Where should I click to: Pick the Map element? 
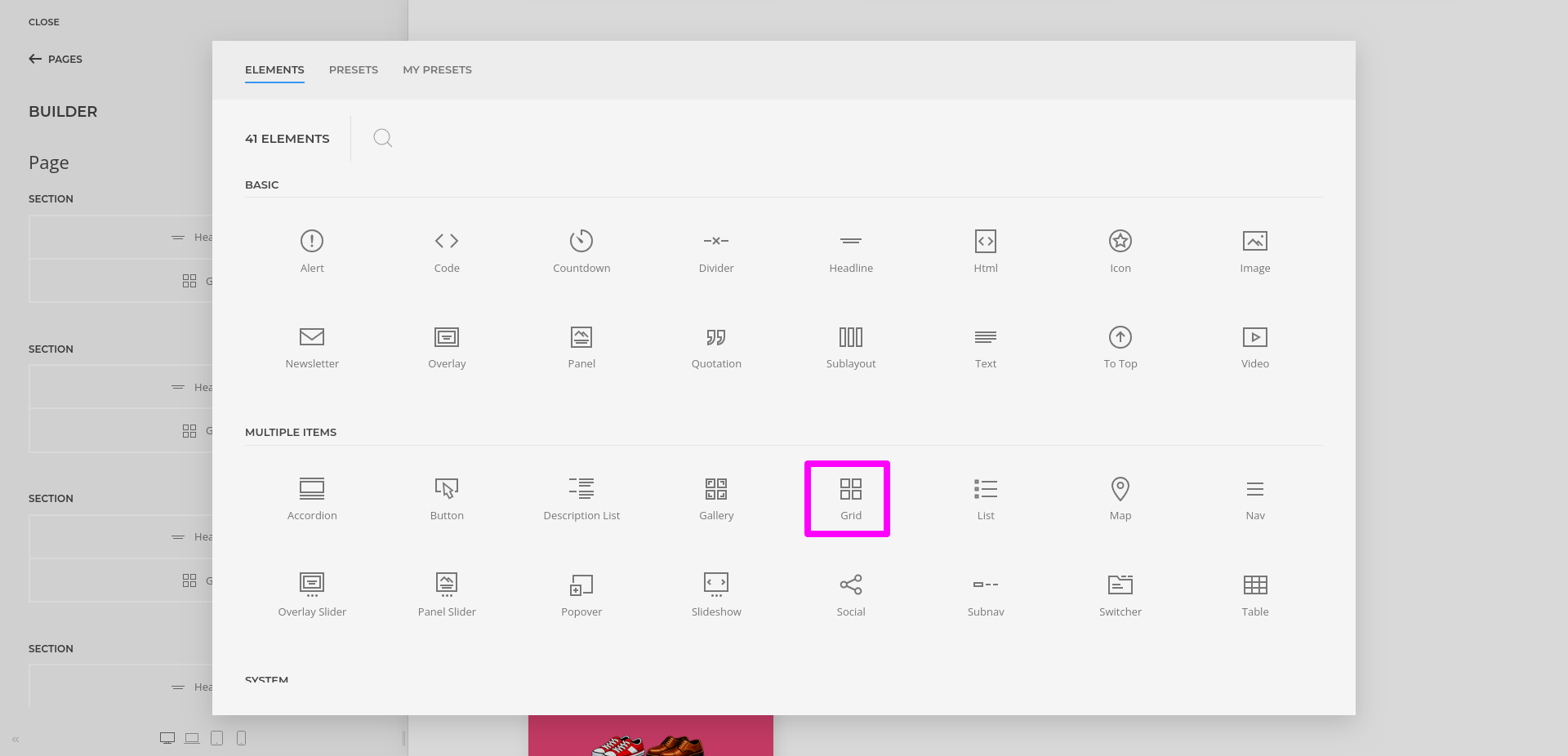click(x=1120, y=498)
